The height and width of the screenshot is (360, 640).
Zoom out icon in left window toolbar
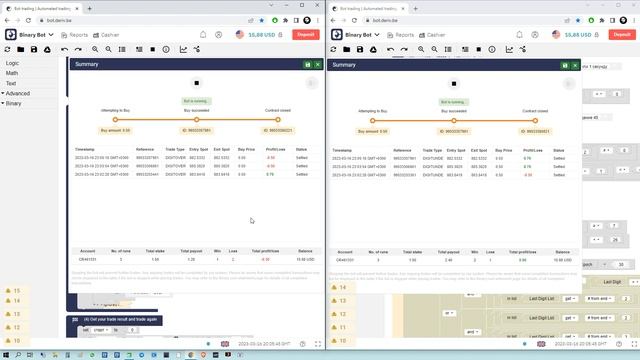pyautogui.click(x=109, y=49)
